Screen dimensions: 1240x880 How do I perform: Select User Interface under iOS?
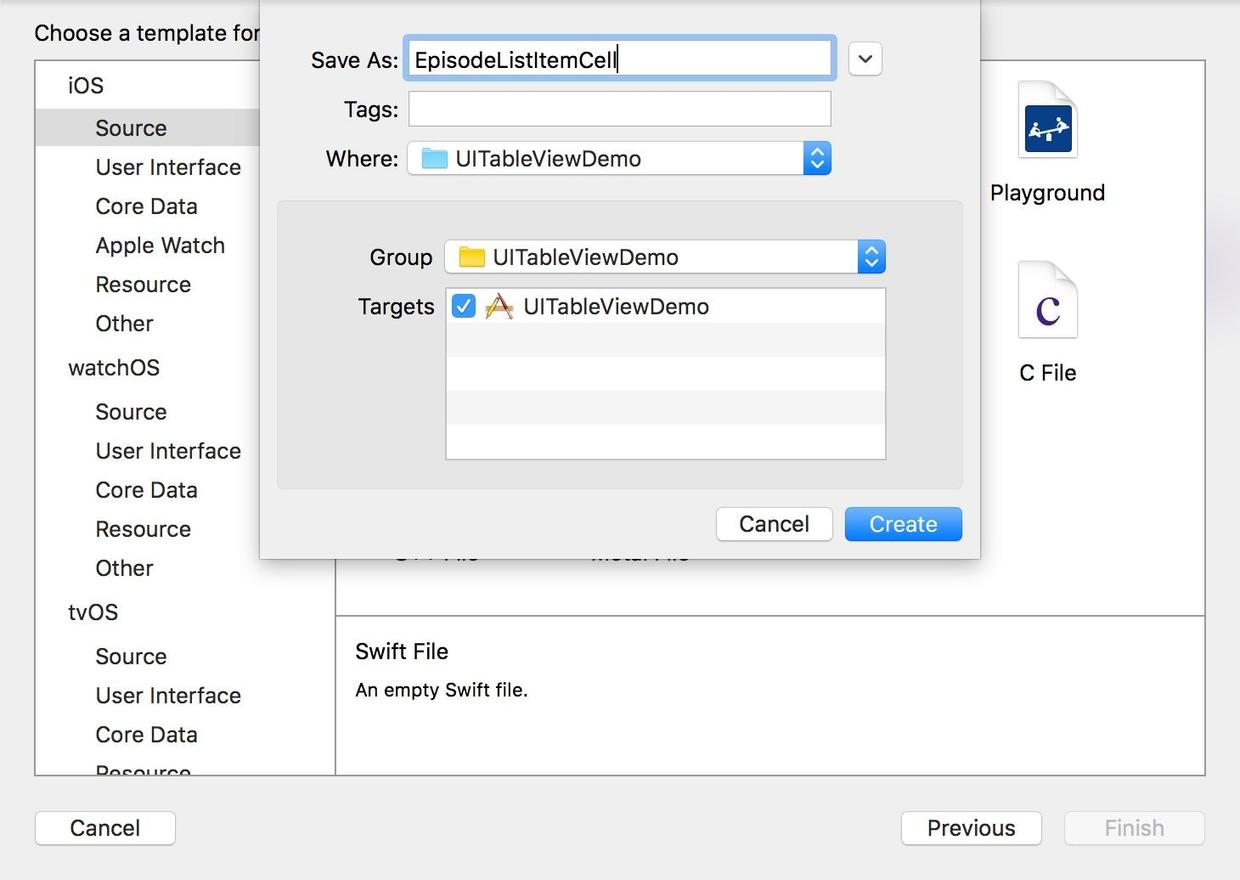tap(168, 167)
